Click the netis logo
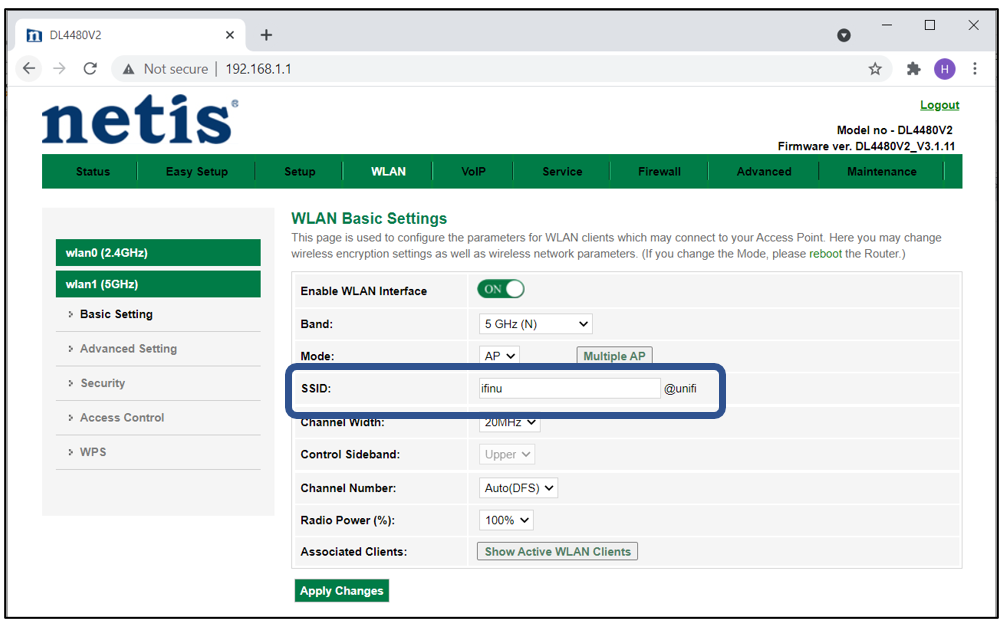This screenshot has width=1007, height=626. (140, 119)
